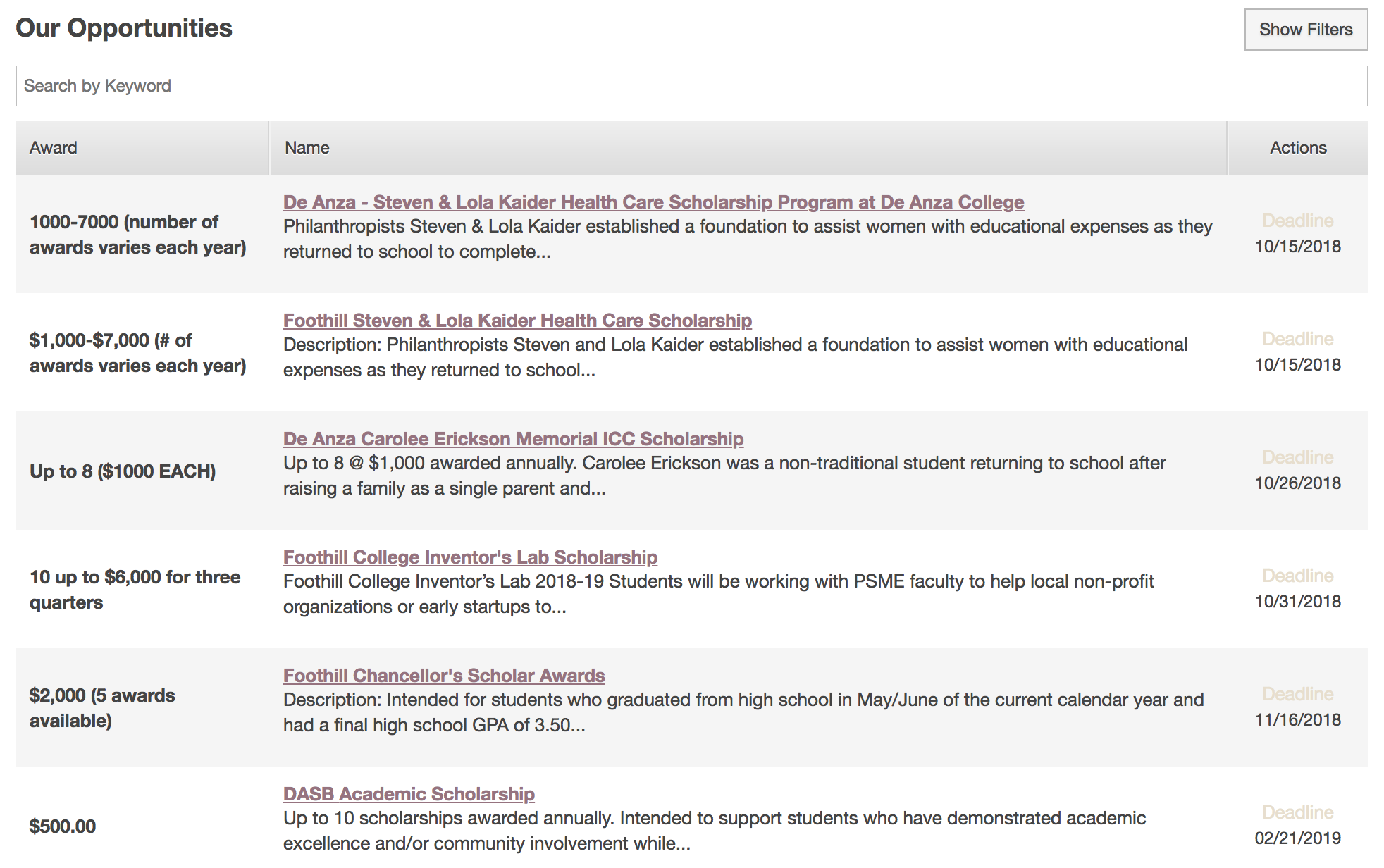Visit Foothill College Inventor's Lab Scholarship link
The image size is (1384, 868).
tap(470, 557)
